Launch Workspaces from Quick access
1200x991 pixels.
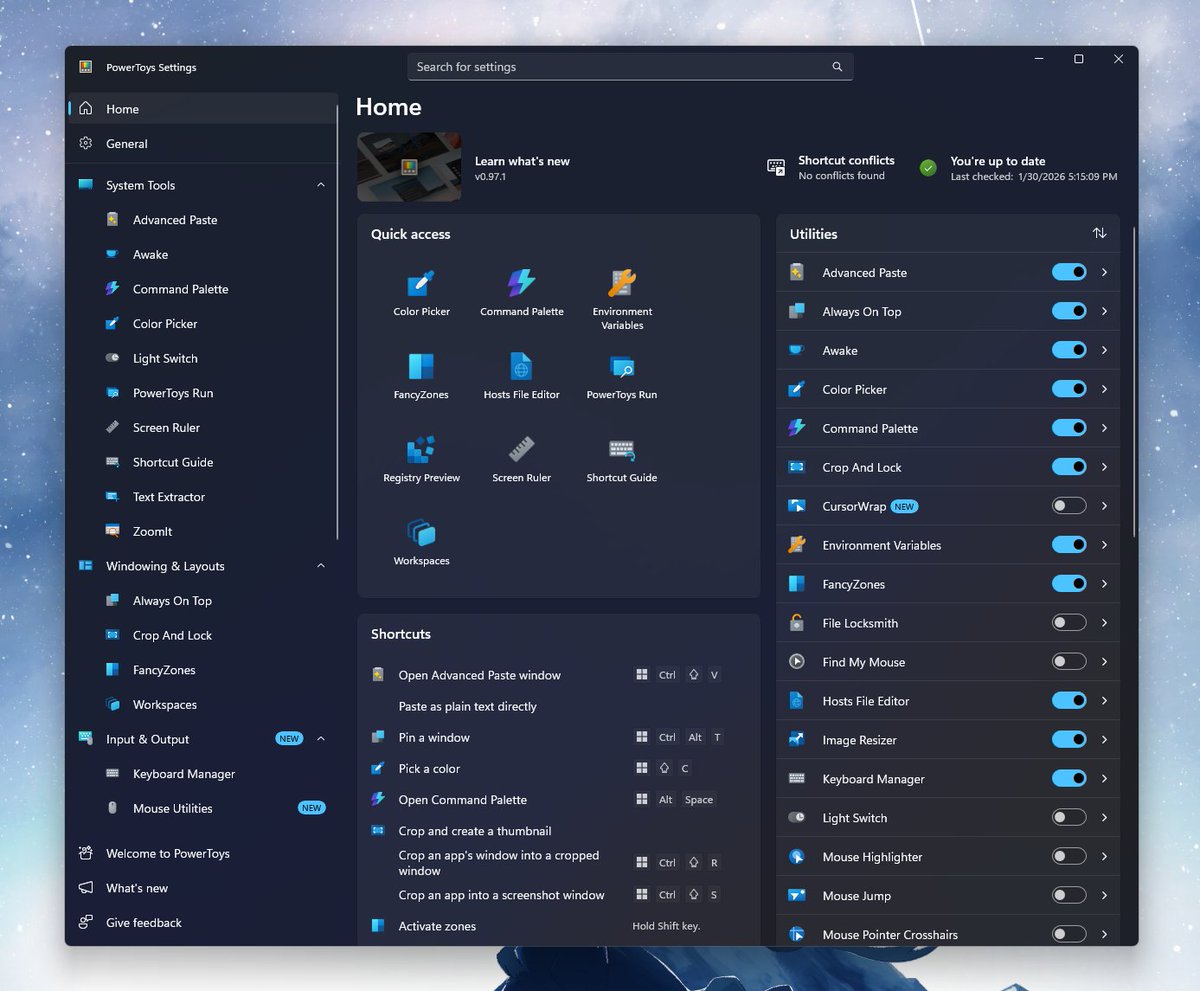click(421, 541)
